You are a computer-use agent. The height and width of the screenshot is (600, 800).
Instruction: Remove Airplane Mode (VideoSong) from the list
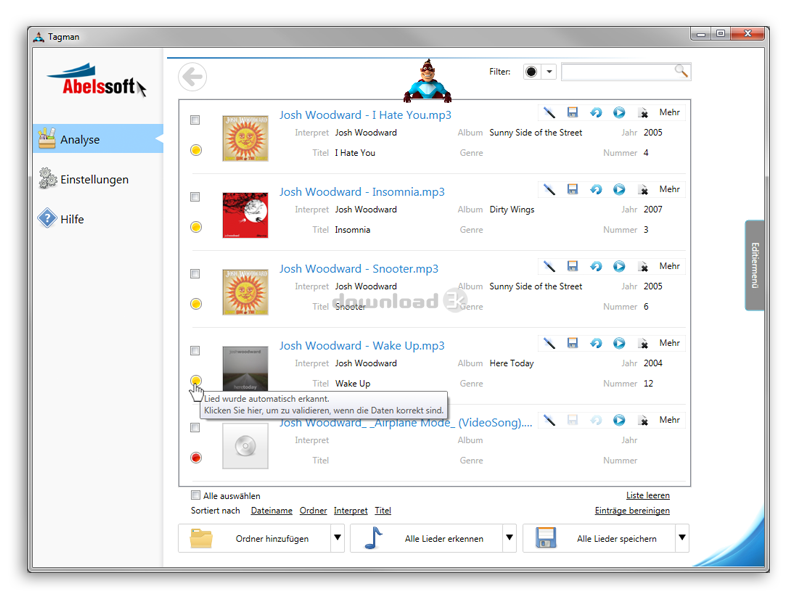tap(644, 420)
